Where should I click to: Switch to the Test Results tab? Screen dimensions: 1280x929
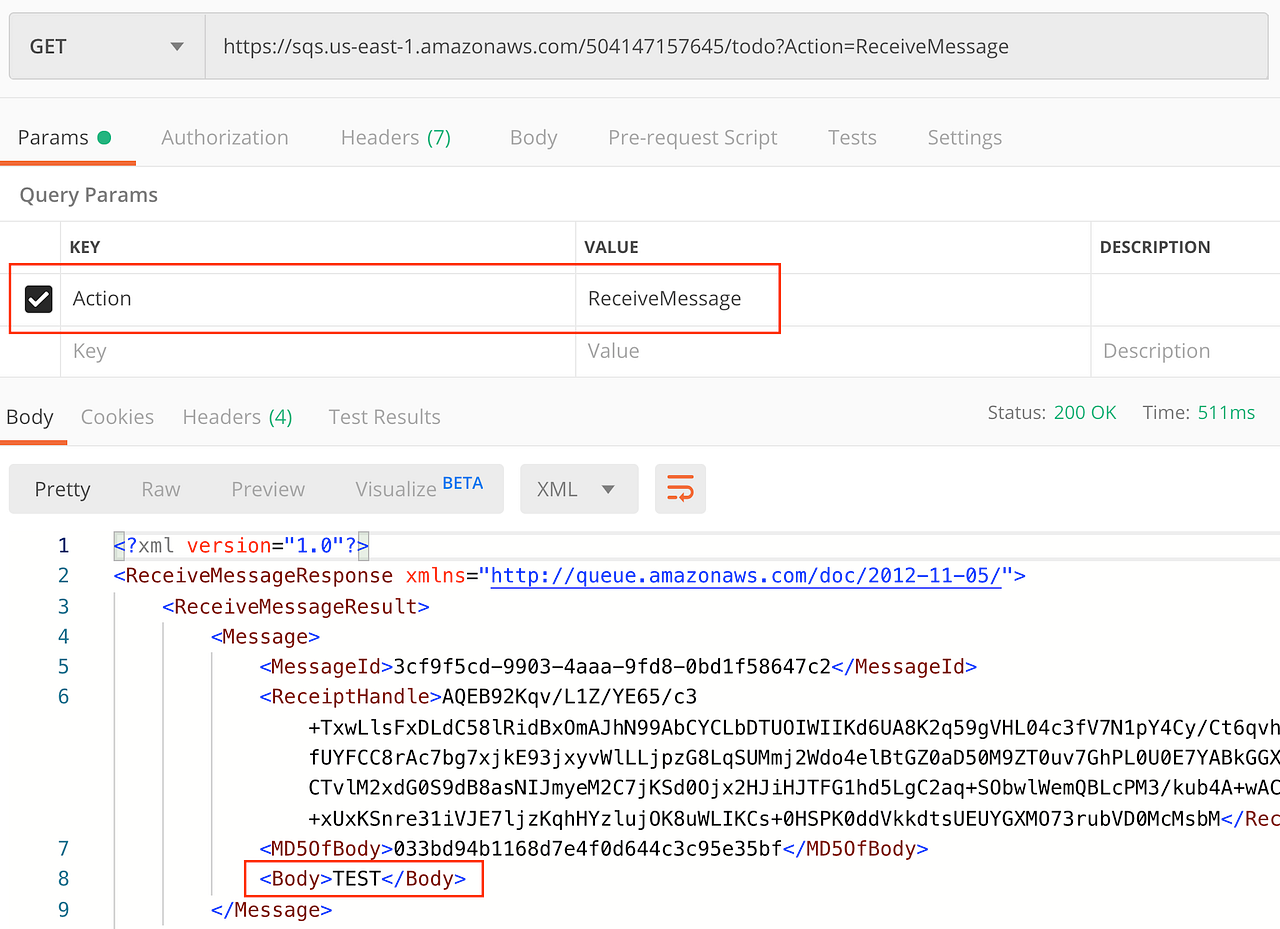tap(384, 416)
